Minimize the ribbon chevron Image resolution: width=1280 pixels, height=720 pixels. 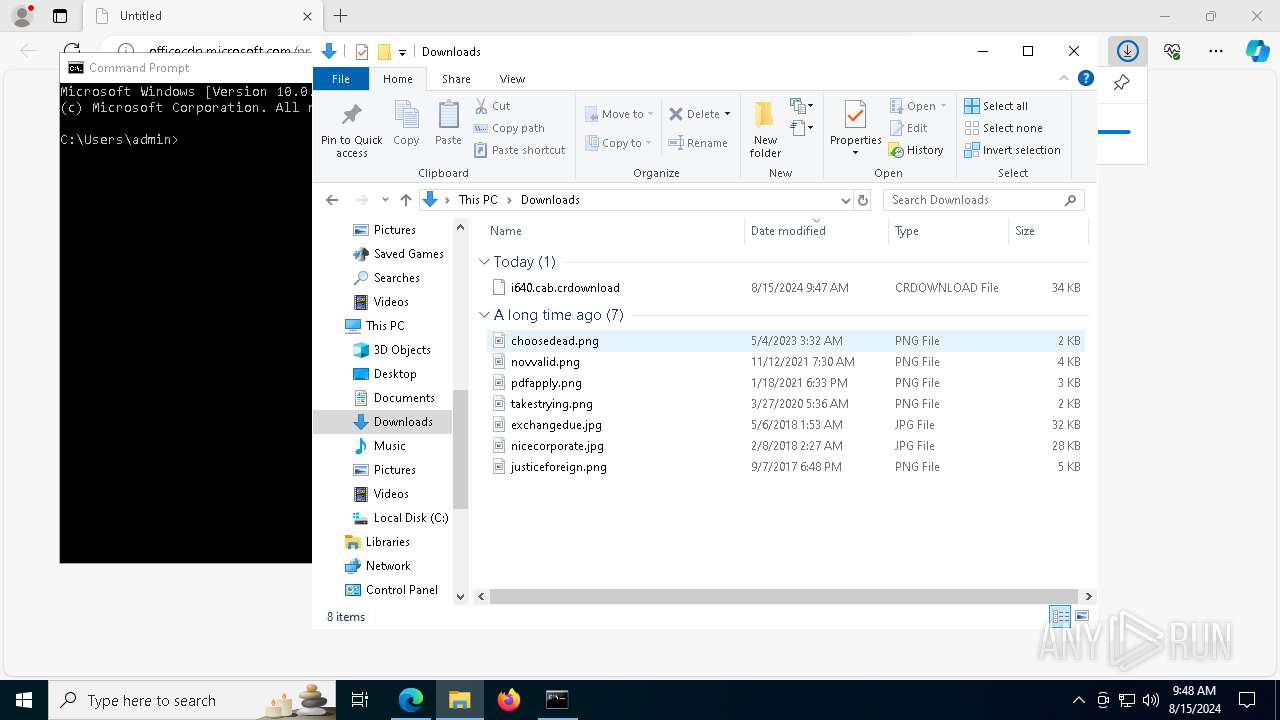[1063, 78]
